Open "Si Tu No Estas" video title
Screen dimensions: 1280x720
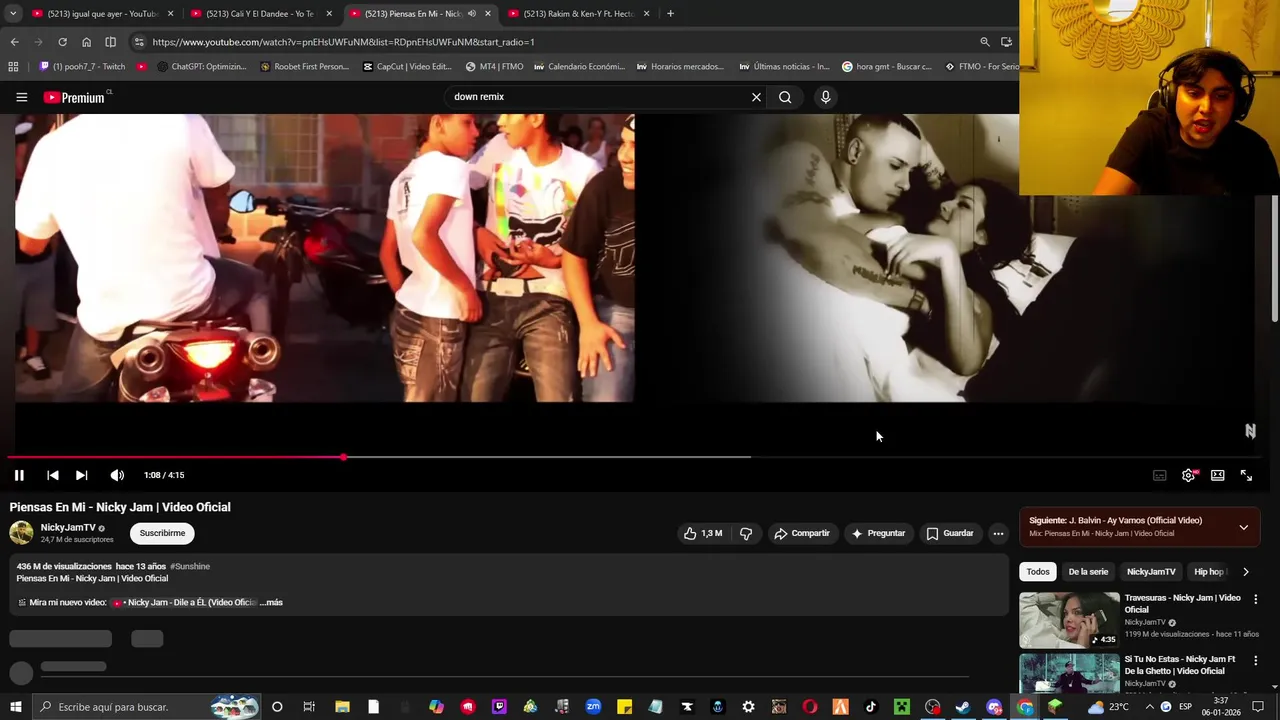coord(1180,665)
